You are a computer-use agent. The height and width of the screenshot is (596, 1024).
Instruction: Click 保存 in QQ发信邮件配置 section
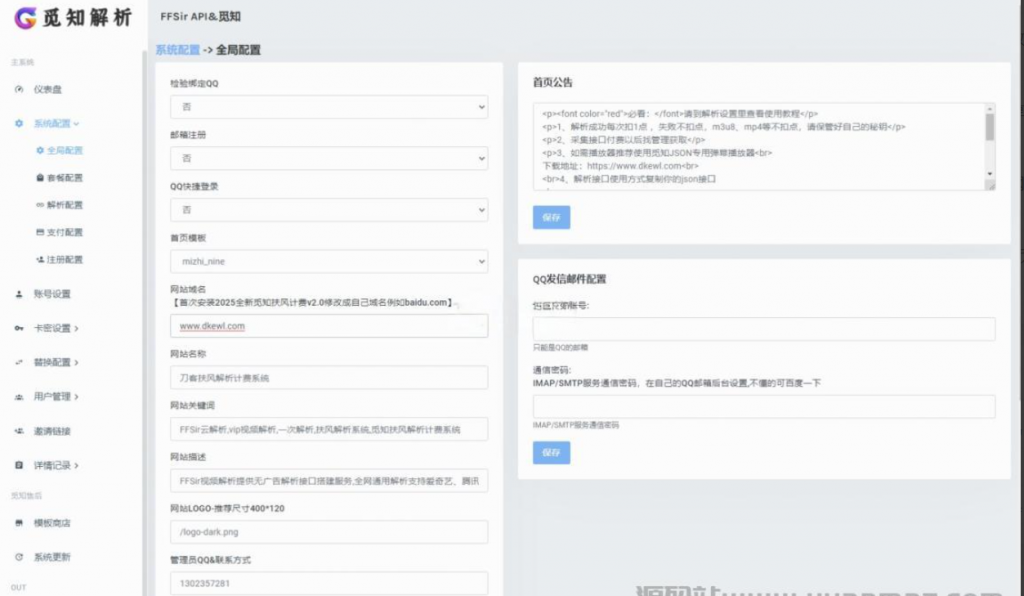pyautogui.click(x=551, y=452)
